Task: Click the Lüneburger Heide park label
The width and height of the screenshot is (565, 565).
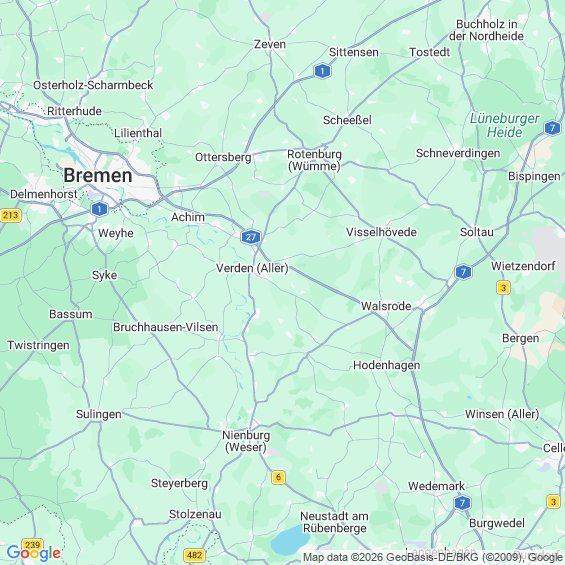Action: (504, 125)
